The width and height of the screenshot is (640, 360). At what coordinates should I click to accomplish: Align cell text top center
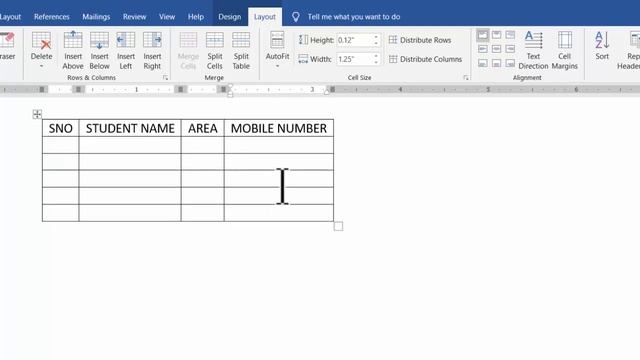(x=496, y=35)
